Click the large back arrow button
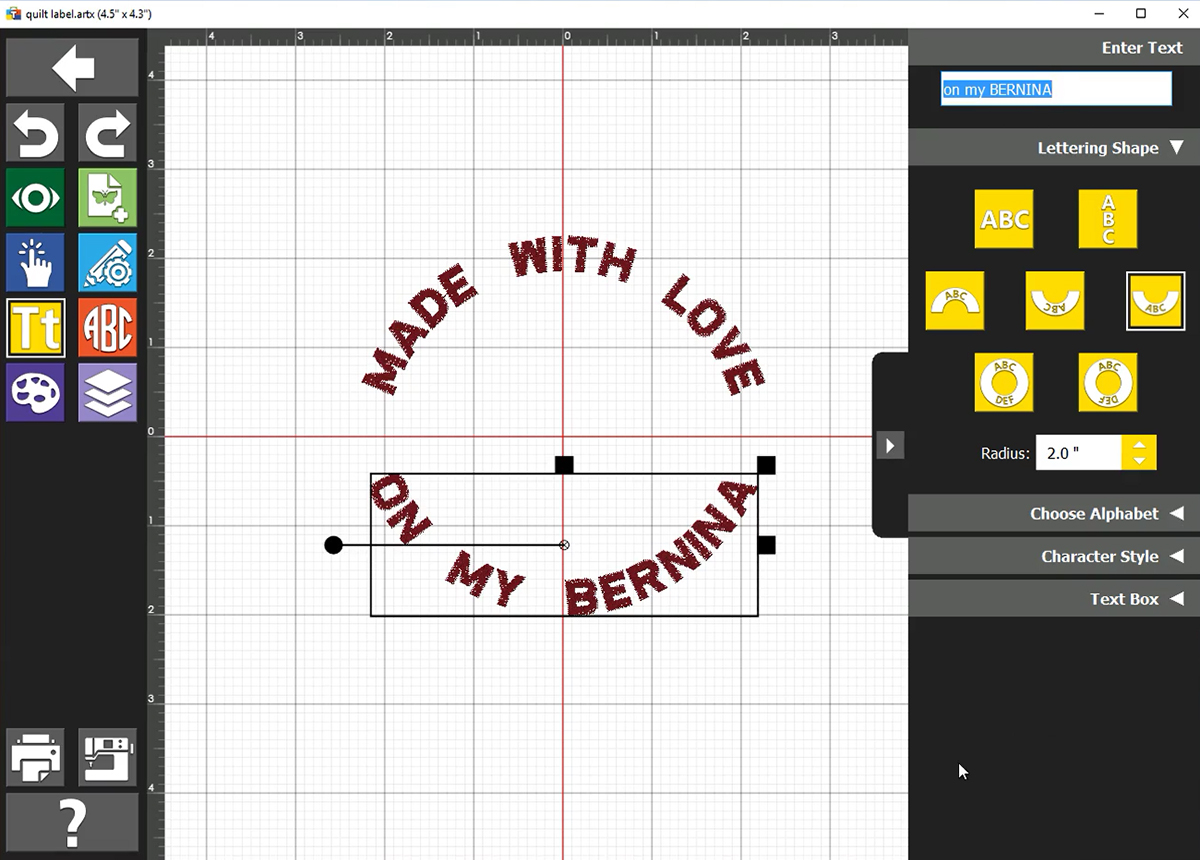 pyautogui.click(x=72, y=68)
